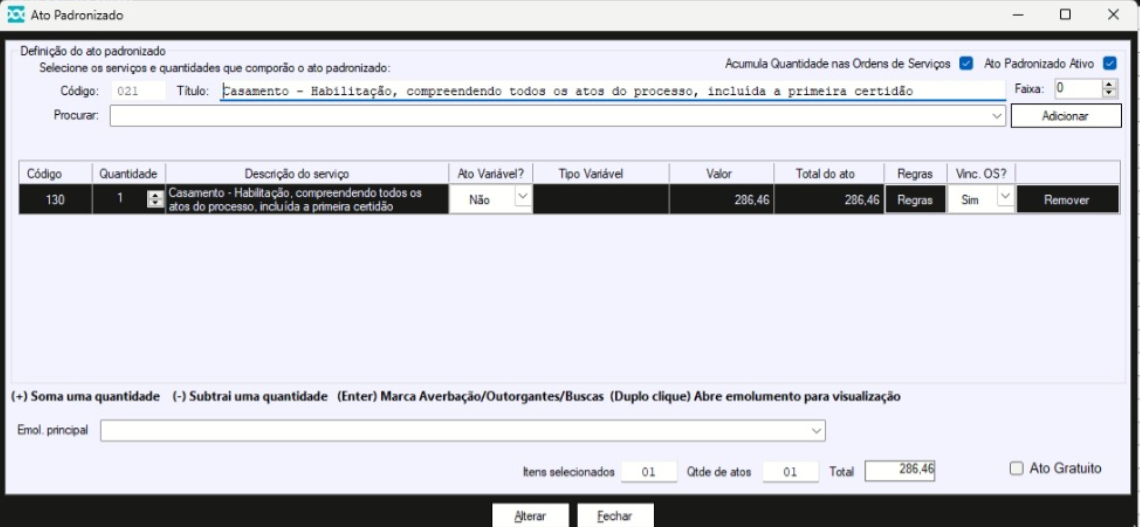Click the Alterar button

click(530, 516)
